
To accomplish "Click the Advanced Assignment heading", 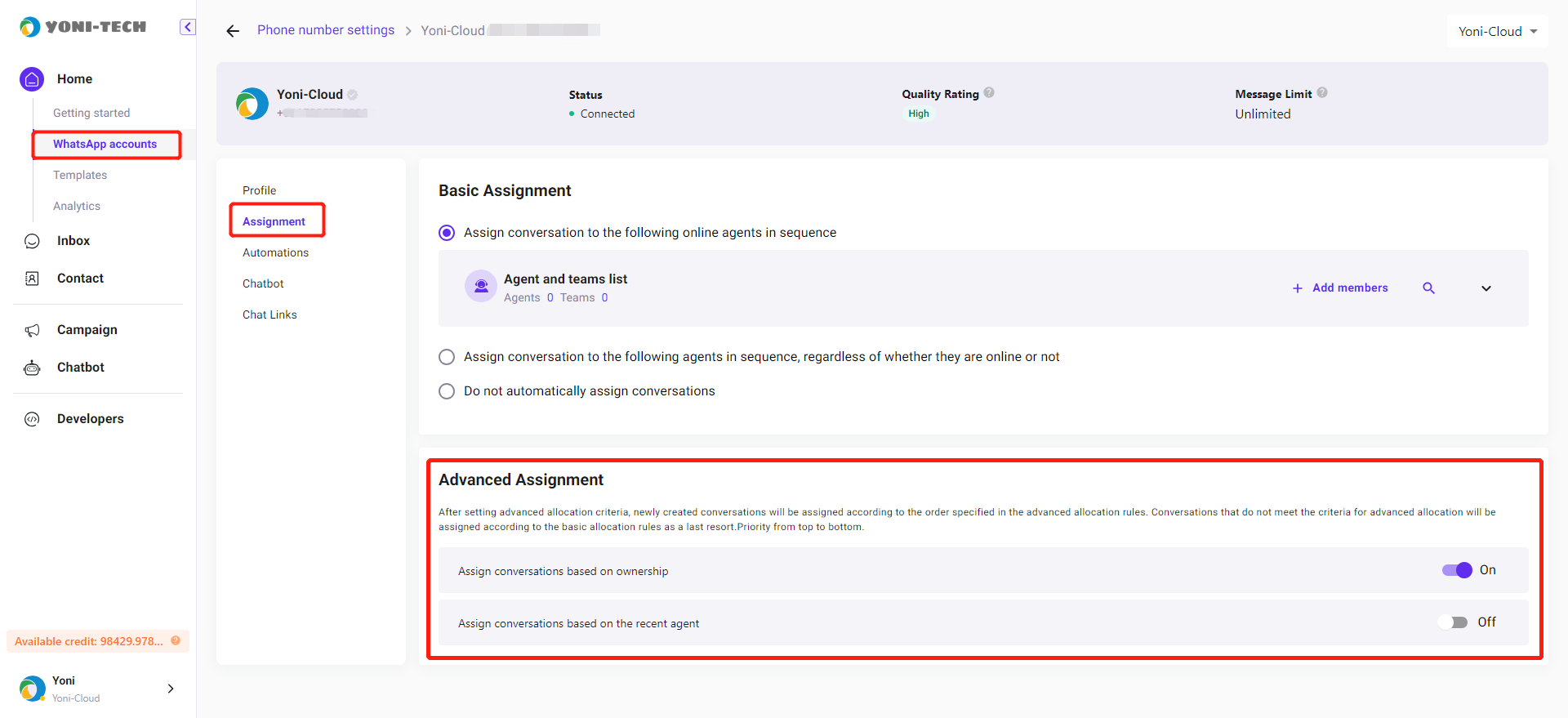I will 521,480.
